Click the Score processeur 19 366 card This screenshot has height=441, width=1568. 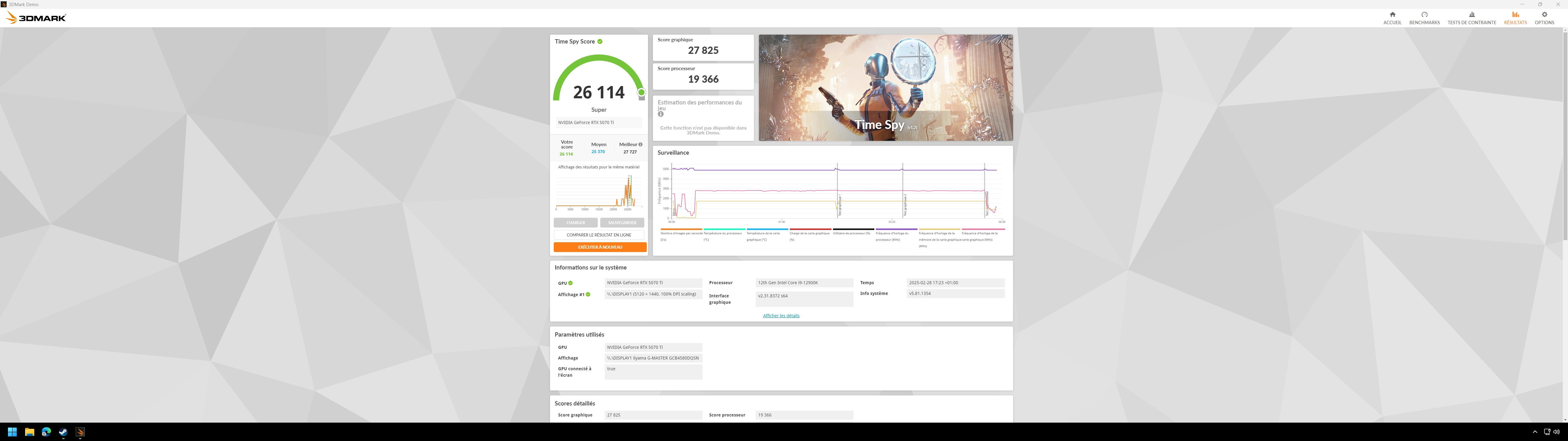pyautogui.click(x=703, y=76)
